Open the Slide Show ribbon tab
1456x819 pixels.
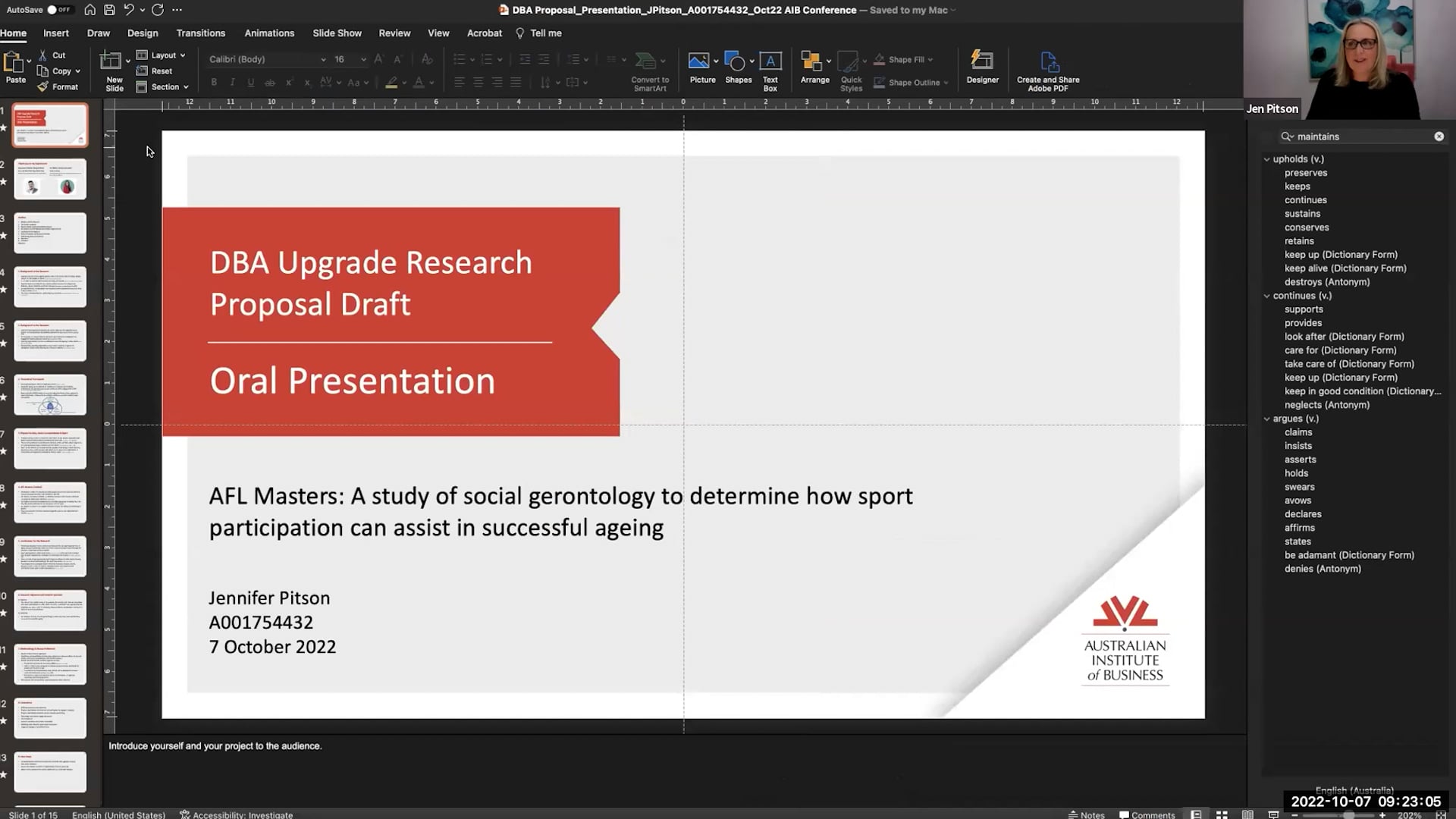[337, 33]
